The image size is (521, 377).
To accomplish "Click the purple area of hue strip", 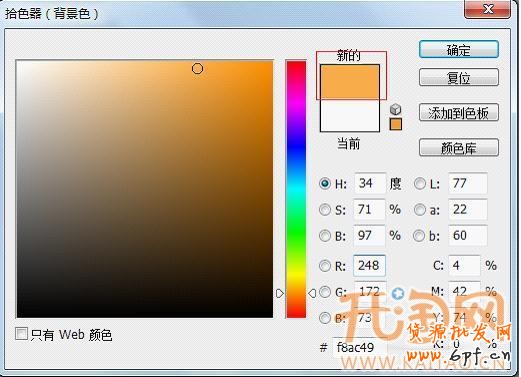I will [x=296, y=120].
